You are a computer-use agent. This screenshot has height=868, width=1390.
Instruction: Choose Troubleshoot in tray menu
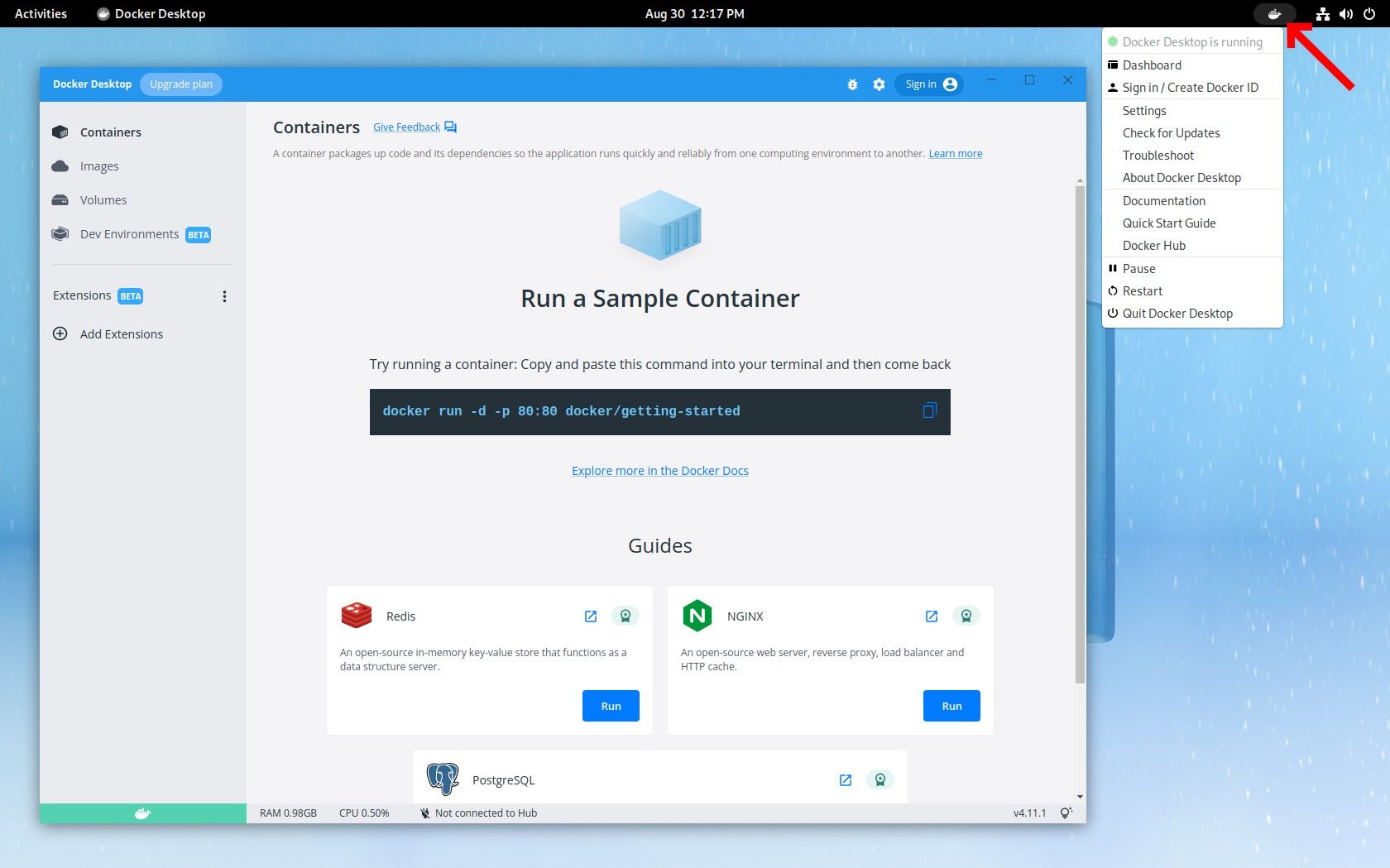[x=1192, y=156]
